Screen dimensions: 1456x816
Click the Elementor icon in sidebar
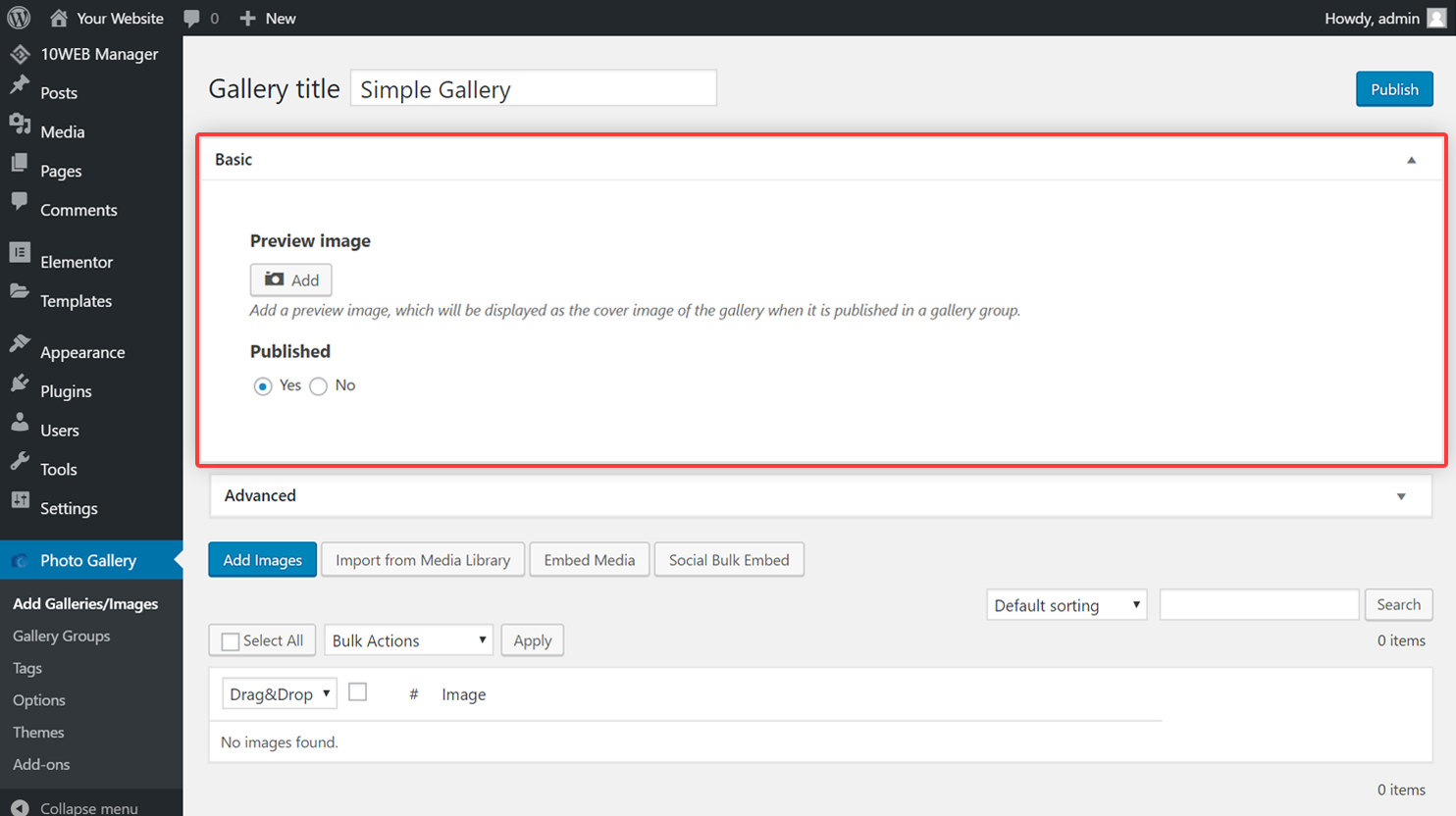pyautogui.click(x=20, y=253)
